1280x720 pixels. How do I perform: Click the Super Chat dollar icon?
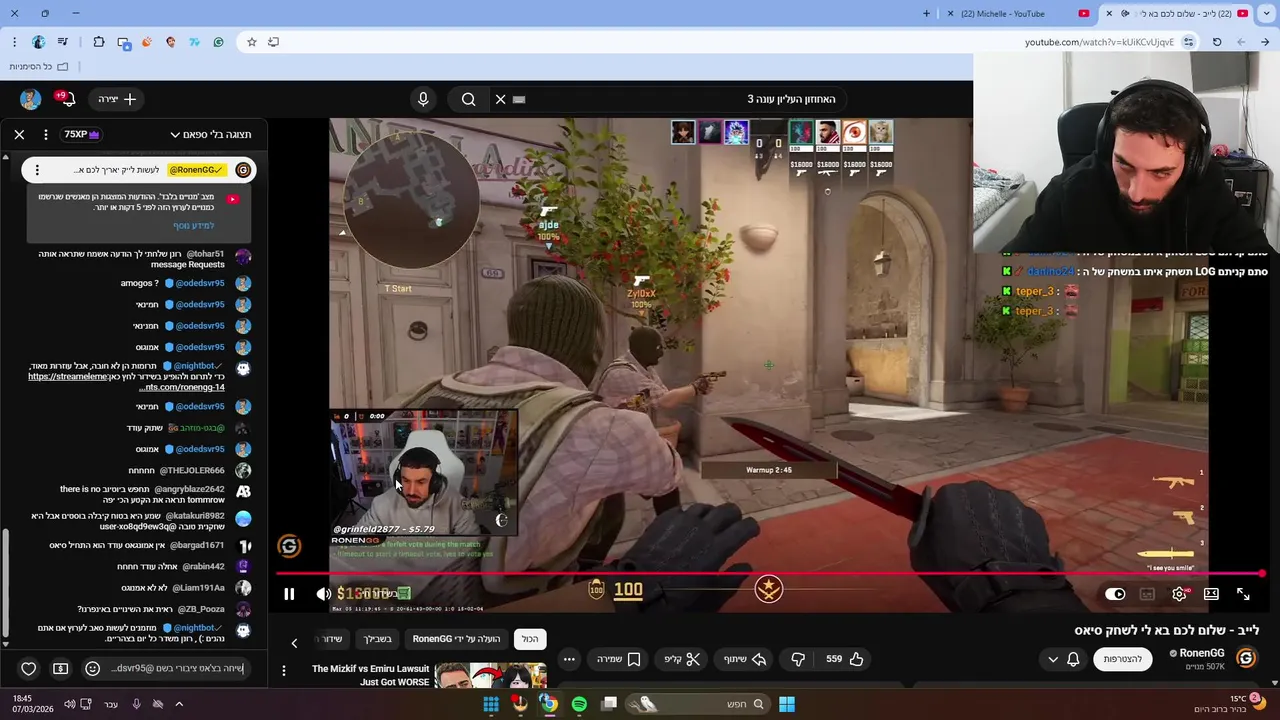(x=61, y=669)
